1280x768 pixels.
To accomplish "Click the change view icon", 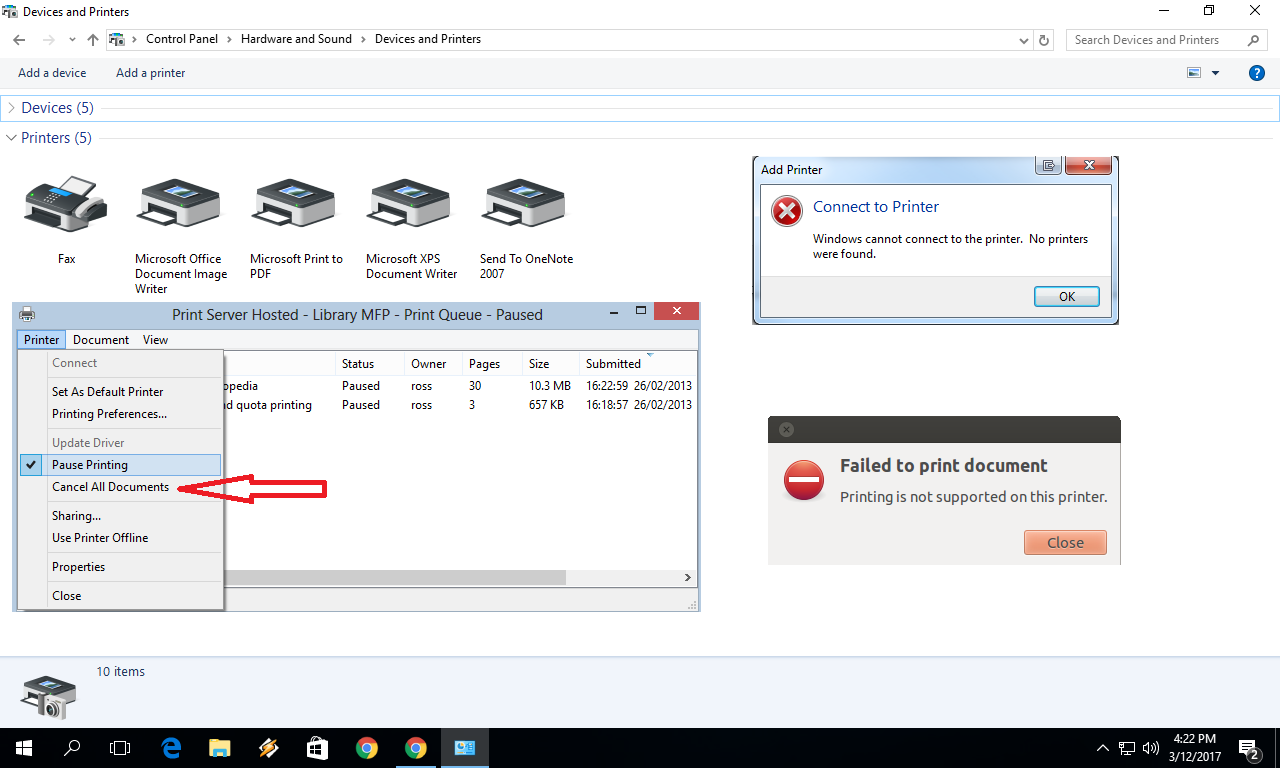I will pos(1193,73).
